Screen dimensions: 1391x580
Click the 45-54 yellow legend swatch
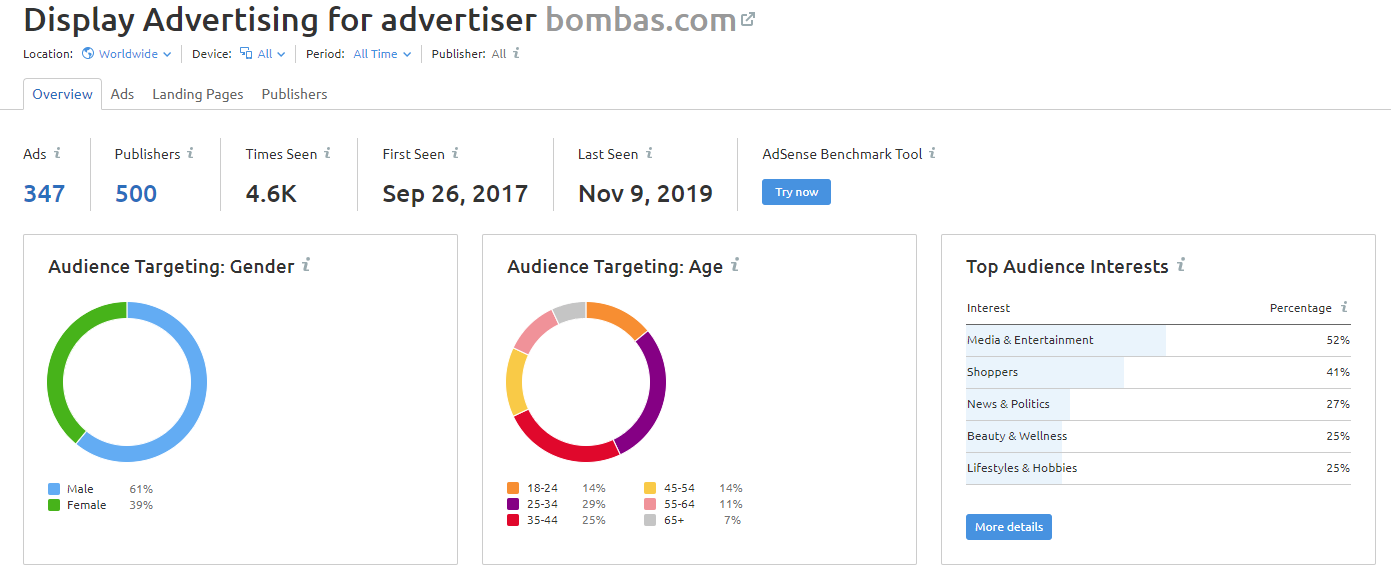(650, 488)
